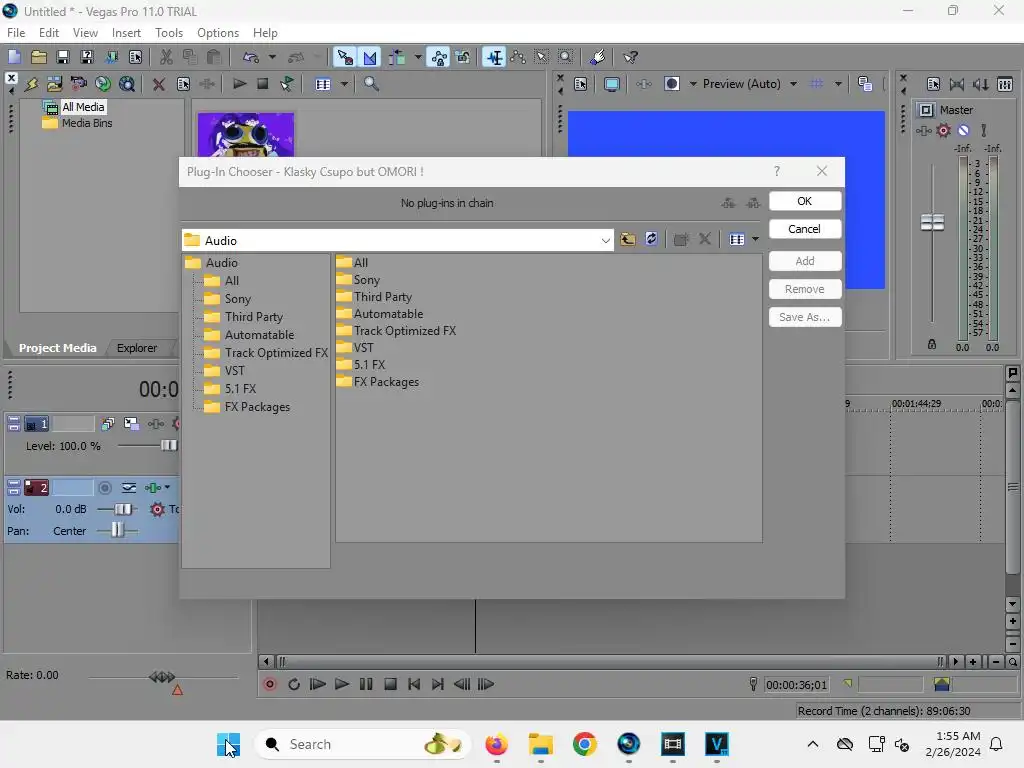The width and height of the screenshot is (1024, 768).
Task: Open the Audio folder path dropdown
Action: (x=605, y=240)
